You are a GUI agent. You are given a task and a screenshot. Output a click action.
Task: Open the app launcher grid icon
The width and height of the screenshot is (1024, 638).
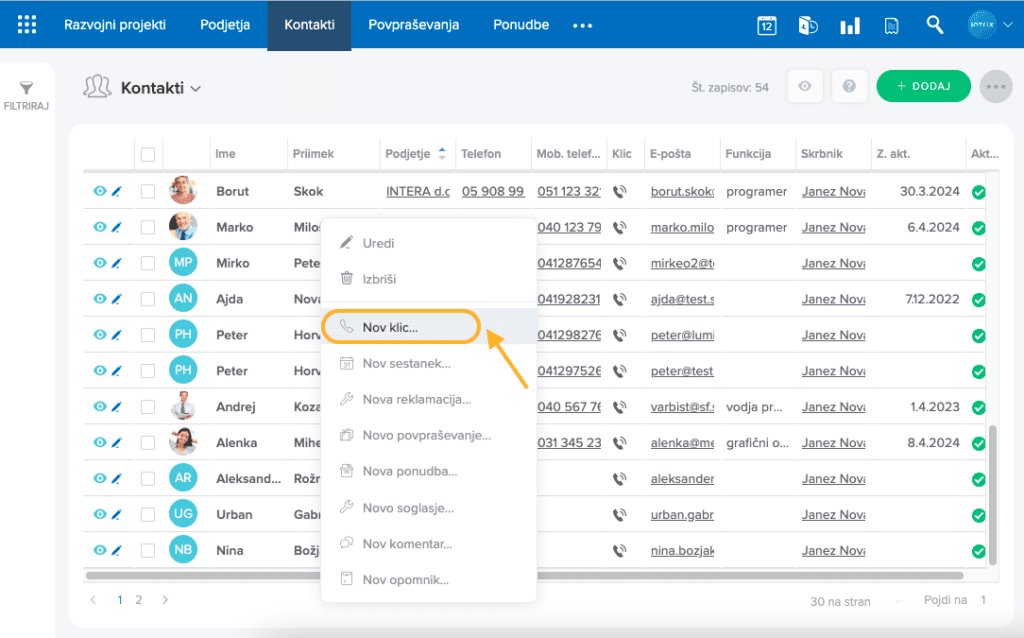(27, 25)
